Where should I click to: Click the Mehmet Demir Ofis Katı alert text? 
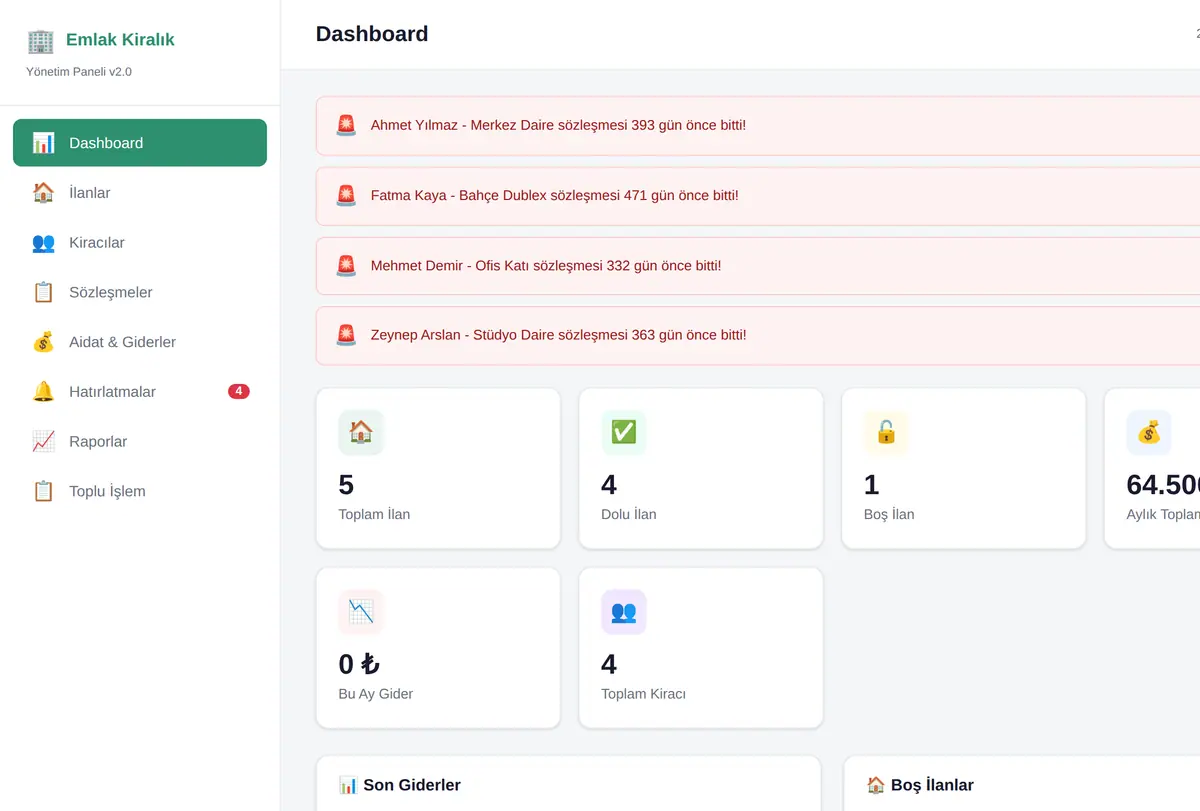point(546,265)
